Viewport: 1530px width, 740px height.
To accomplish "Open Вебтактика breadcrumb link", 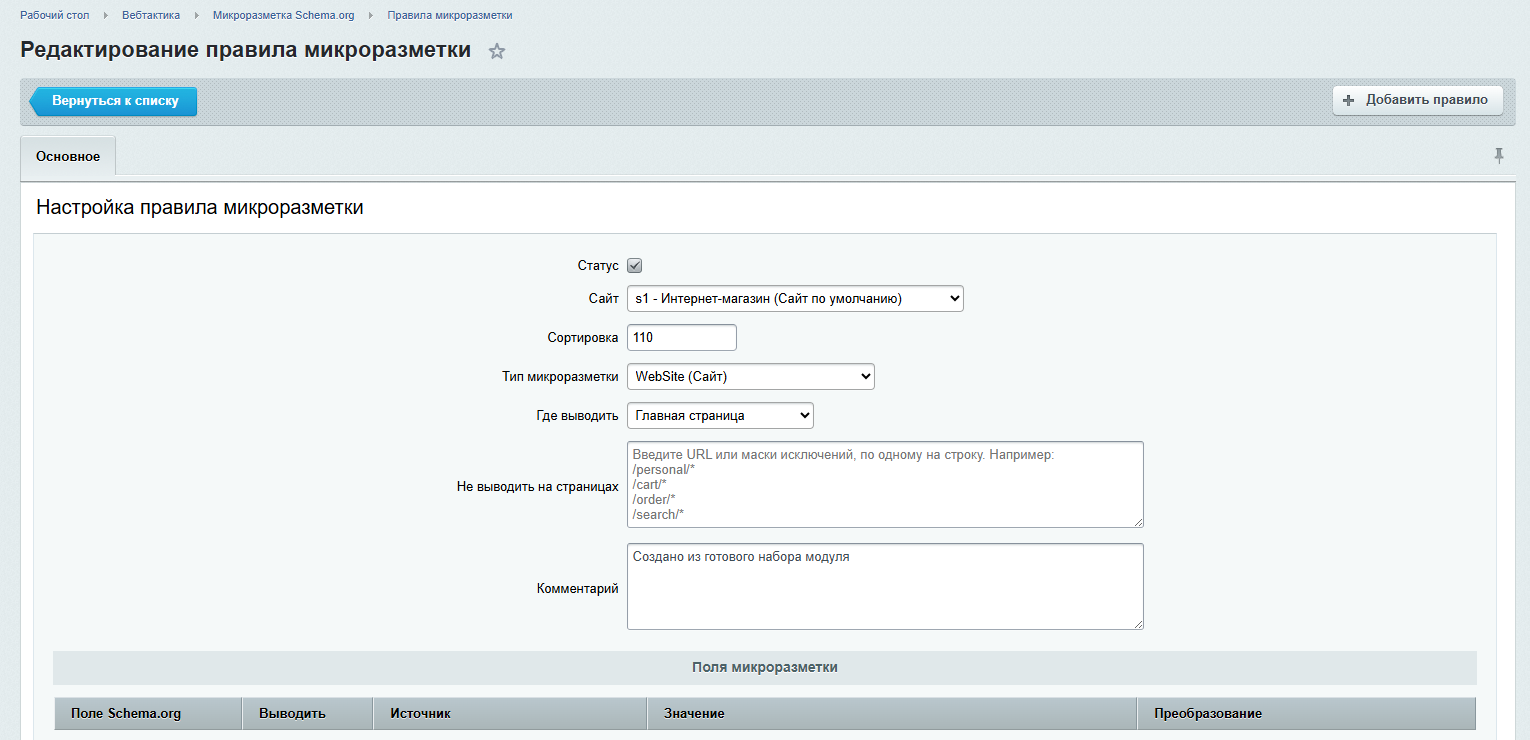I will (151, 16).
